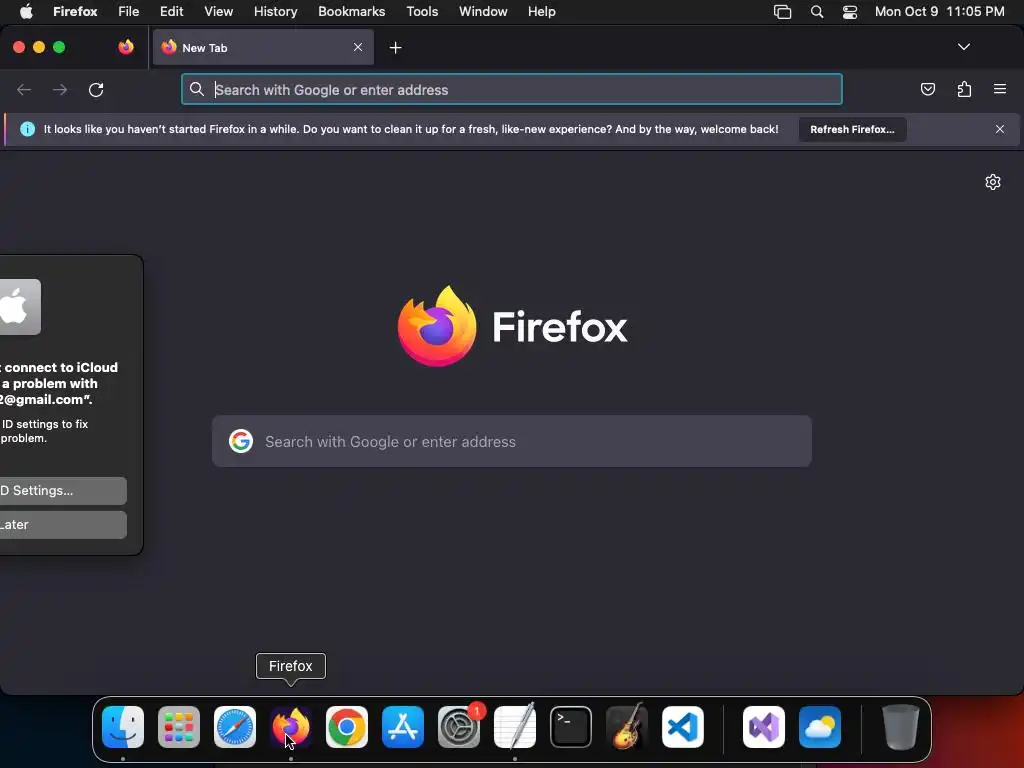Viewport: 1024px width, 768px height.
Task: Open the File menu
Action: tap(129, 12)
